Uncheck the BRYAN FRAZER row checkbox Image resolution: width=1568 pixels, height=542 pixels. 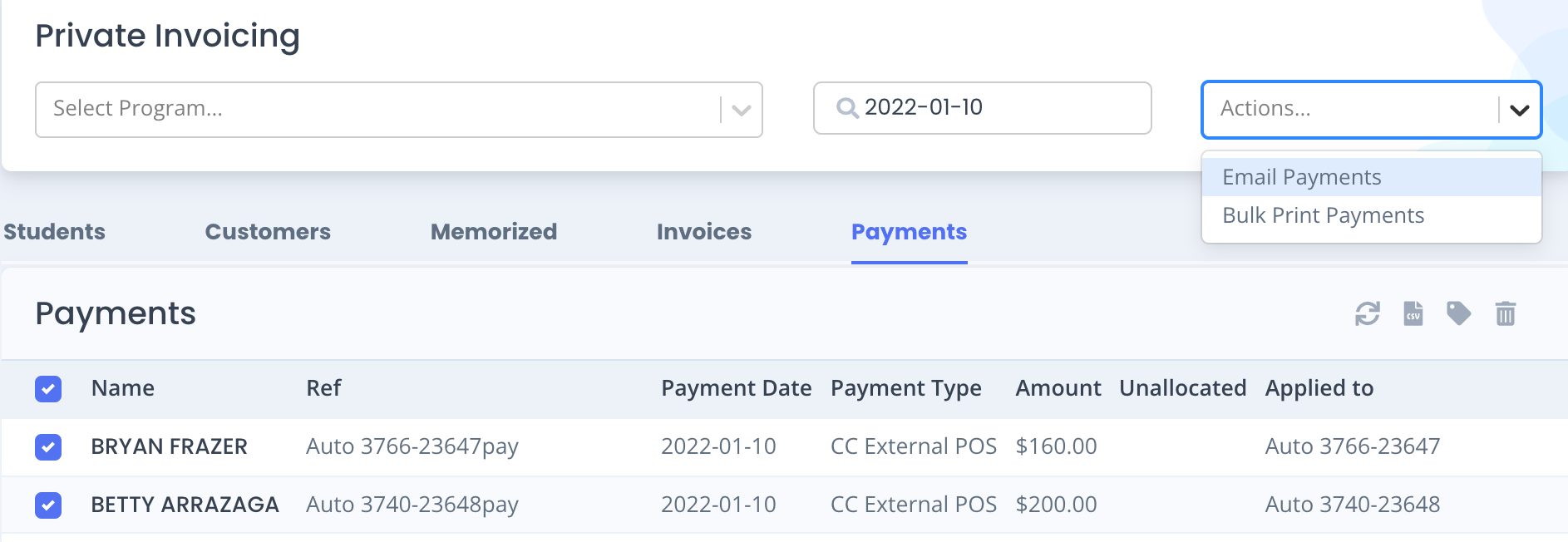[48, 446]
